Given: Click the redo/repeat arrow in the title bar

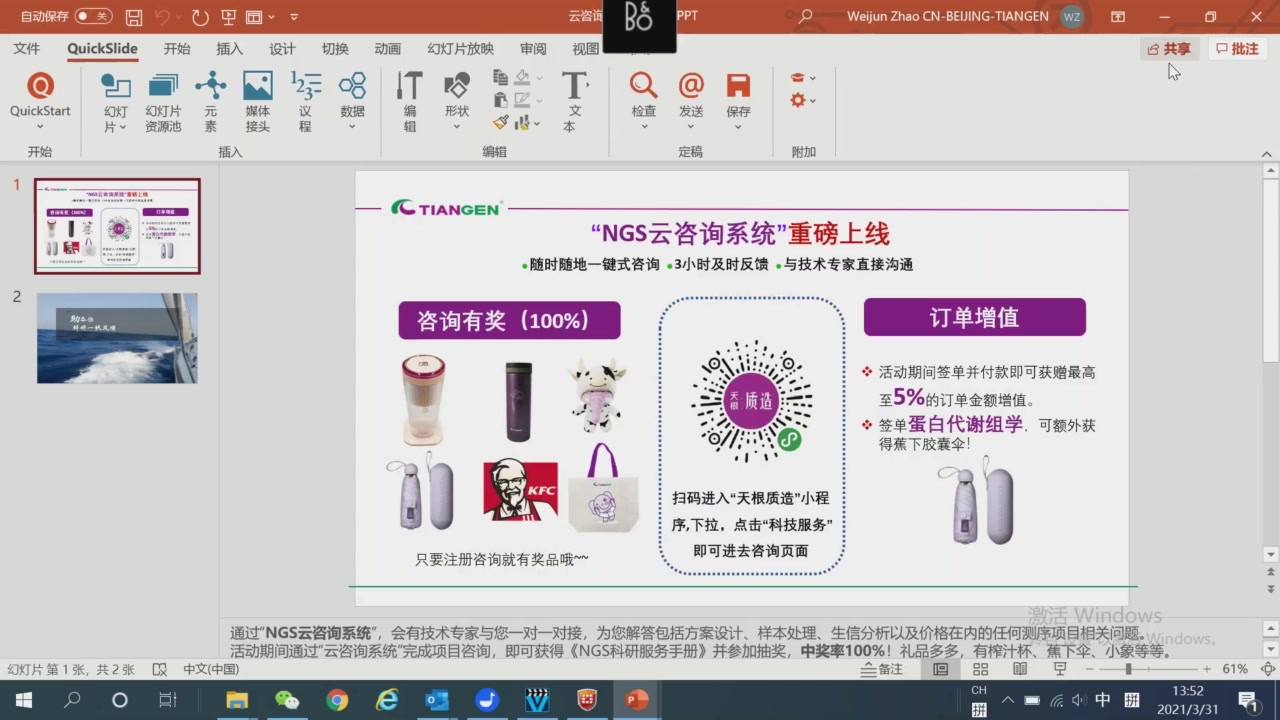Looking at the screenshot, I should tap(200, 17).
